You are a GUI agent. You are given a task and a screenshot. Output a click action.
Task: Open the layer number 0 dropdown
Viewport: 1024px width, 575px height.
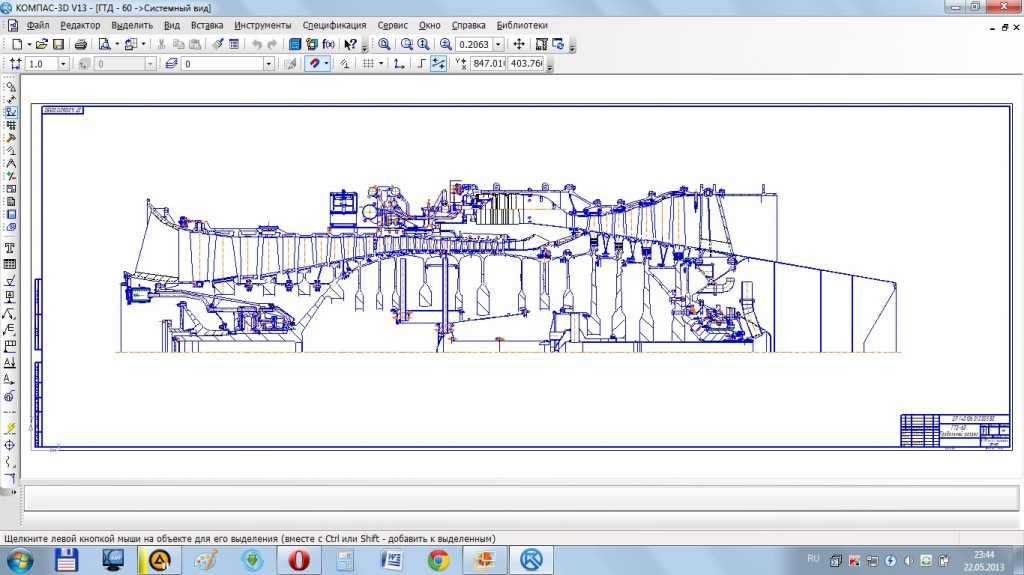click(x=268, y=63)
